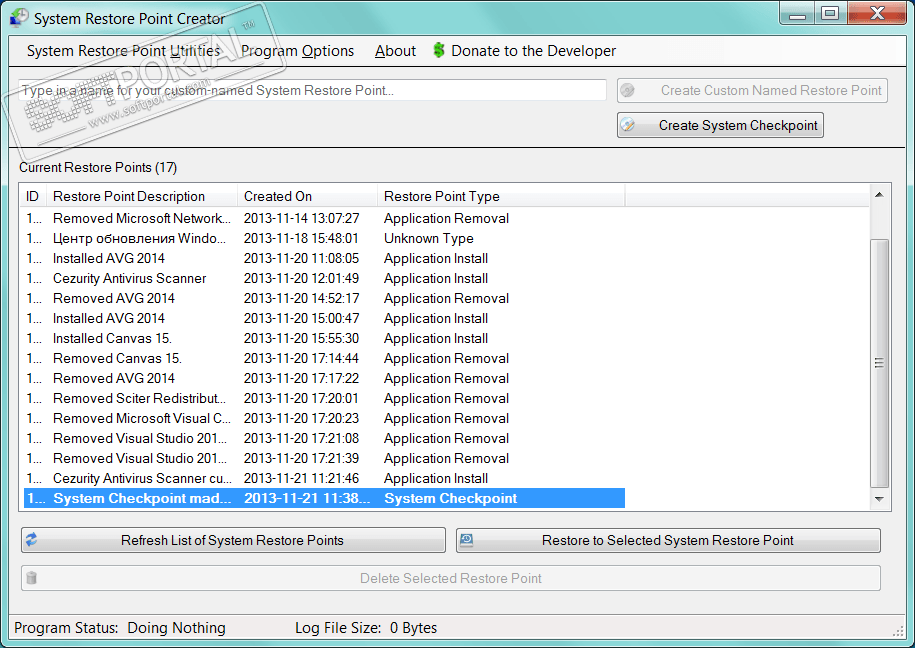Image resolution: width=915 pixels, height=648 pixels.
Task: Click date 2013-11-14 13:07:27
Action: click(x=301, y=218)
